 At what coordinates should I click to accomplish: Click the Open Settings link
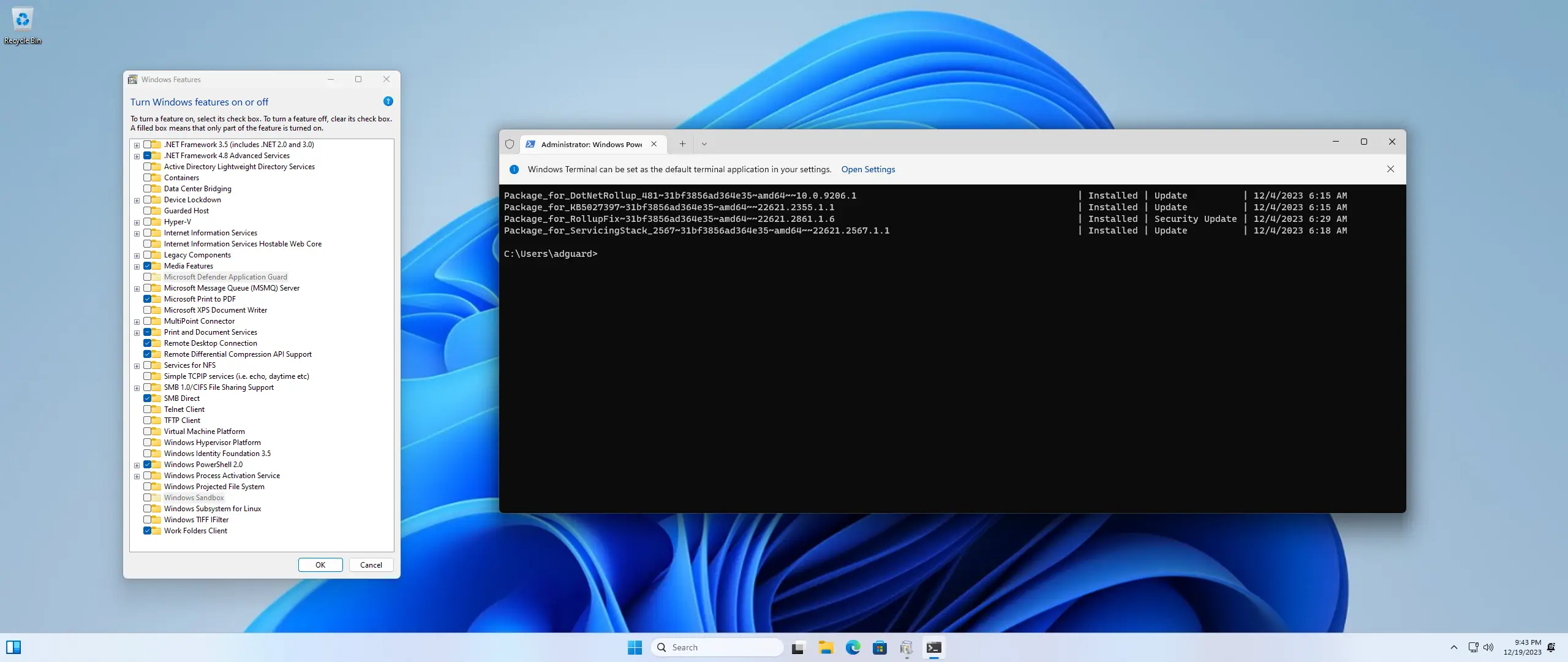pos(867,169)
